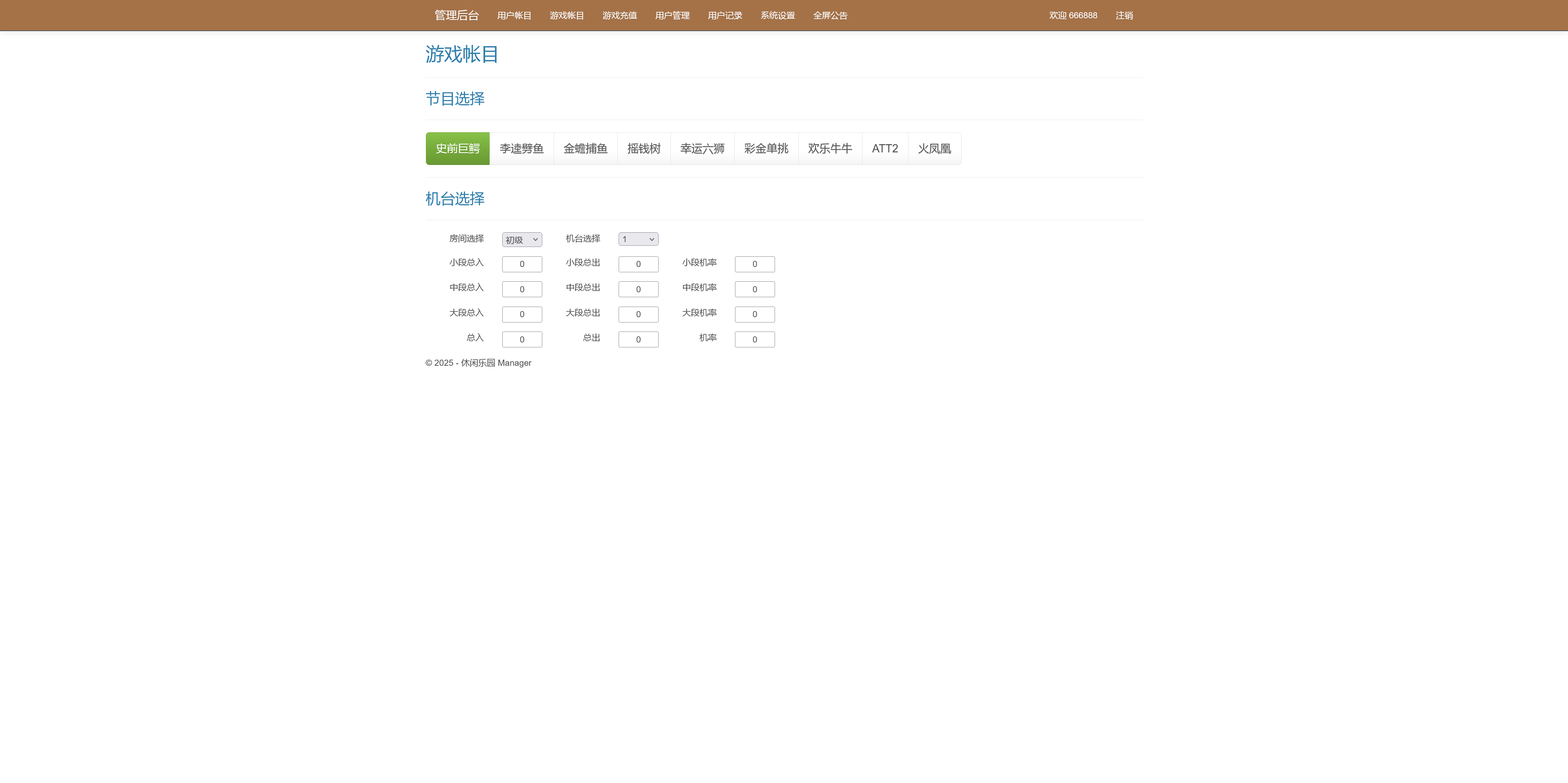Switch to the 李逵劈鱼 game tab
1568x783 pixels.
(x=521, y=148)
